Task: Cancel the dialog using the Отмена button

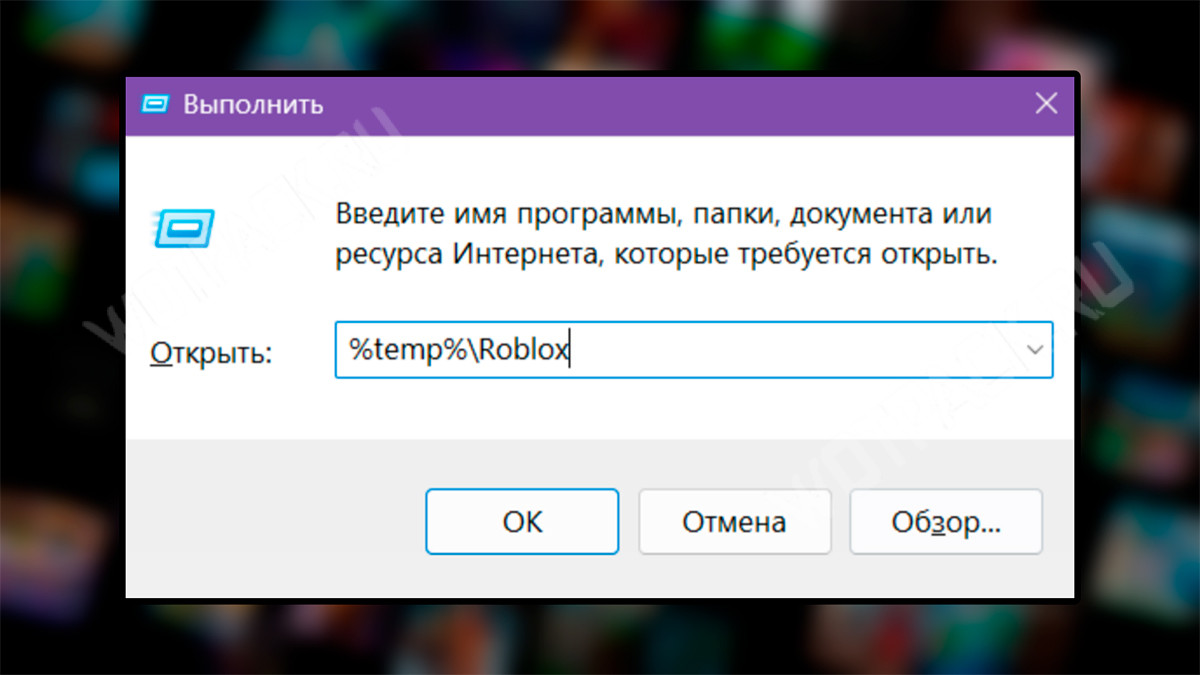Action: (734, 521)
